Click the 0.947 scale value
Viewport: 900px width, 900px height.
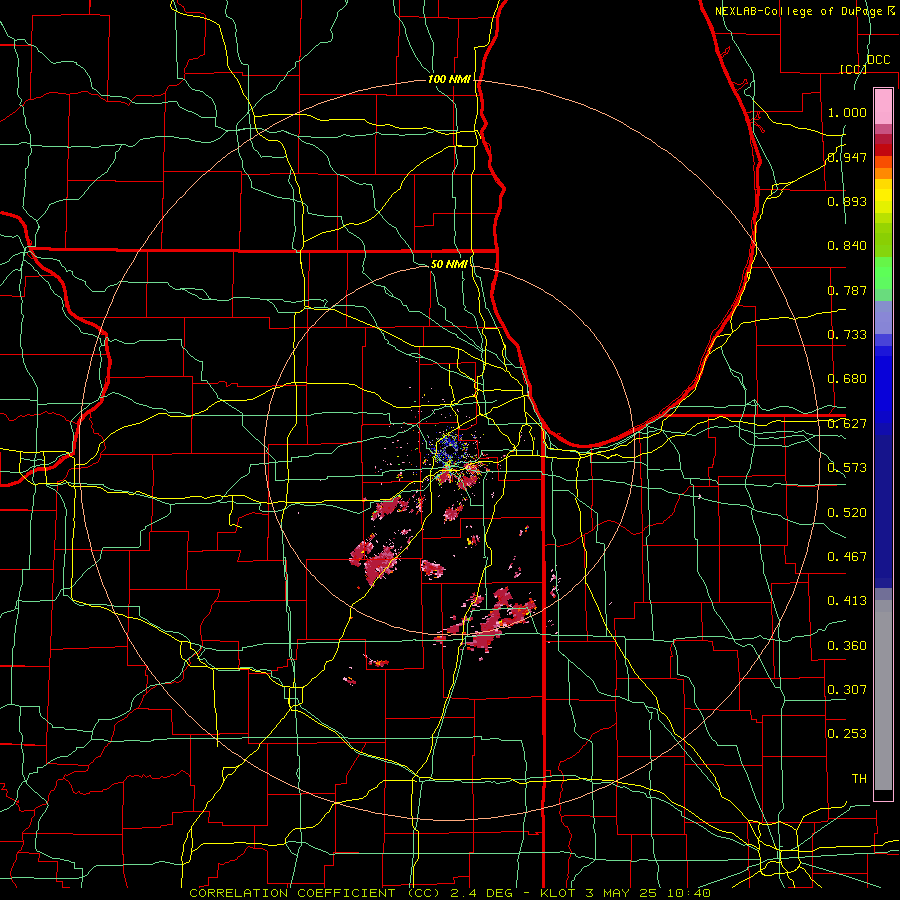tap(847, 157)
